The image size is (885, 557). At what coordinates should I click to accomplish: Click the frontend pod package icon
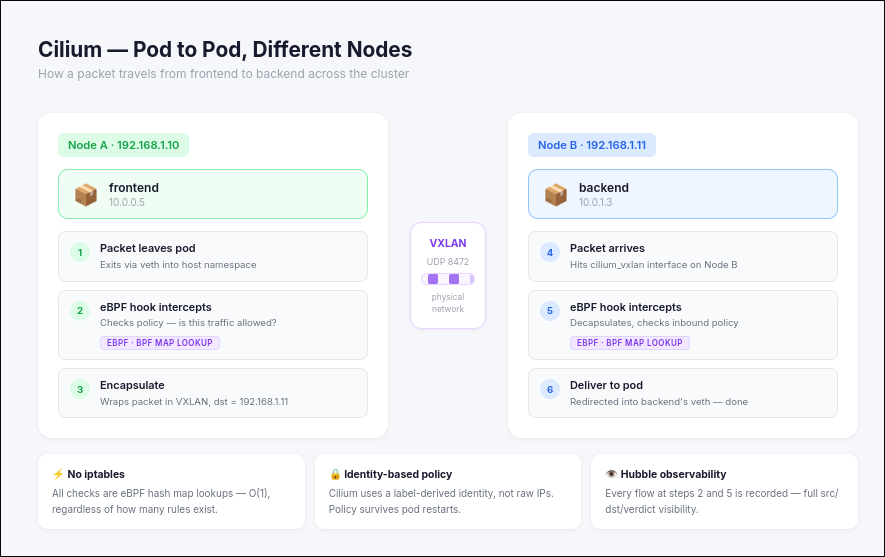[86, 194]
